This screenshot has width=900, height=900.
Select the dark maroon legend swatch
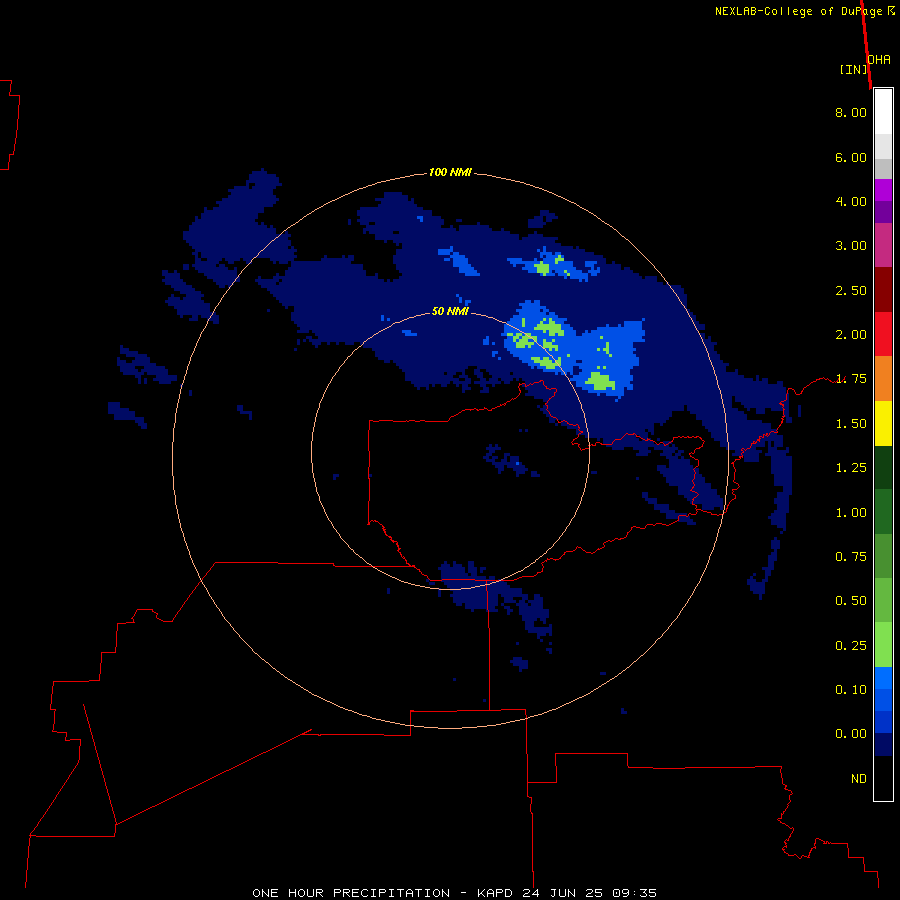[883, 290]
